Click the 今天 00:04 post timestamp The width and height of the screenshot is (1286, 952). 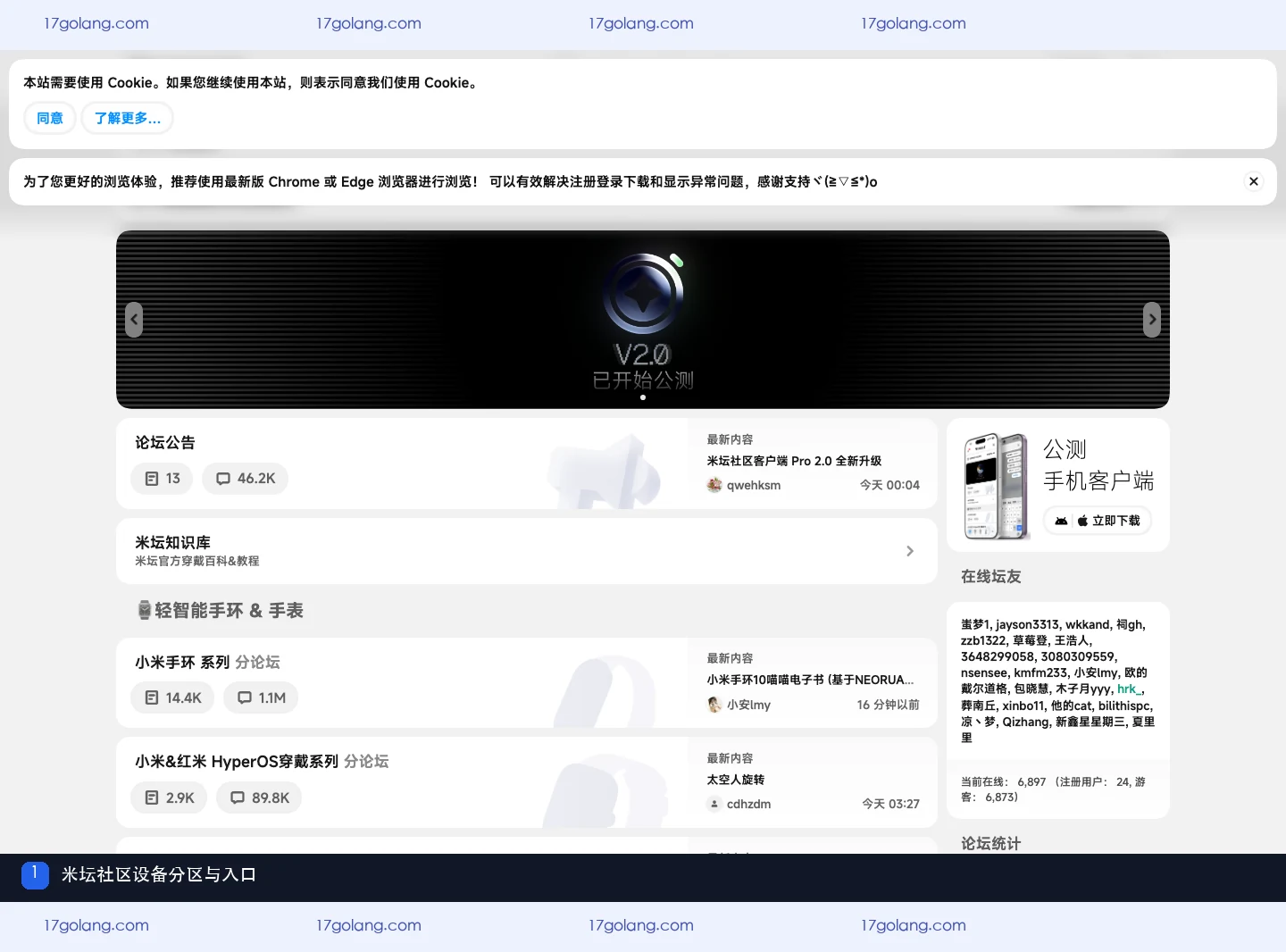[889, 485]
